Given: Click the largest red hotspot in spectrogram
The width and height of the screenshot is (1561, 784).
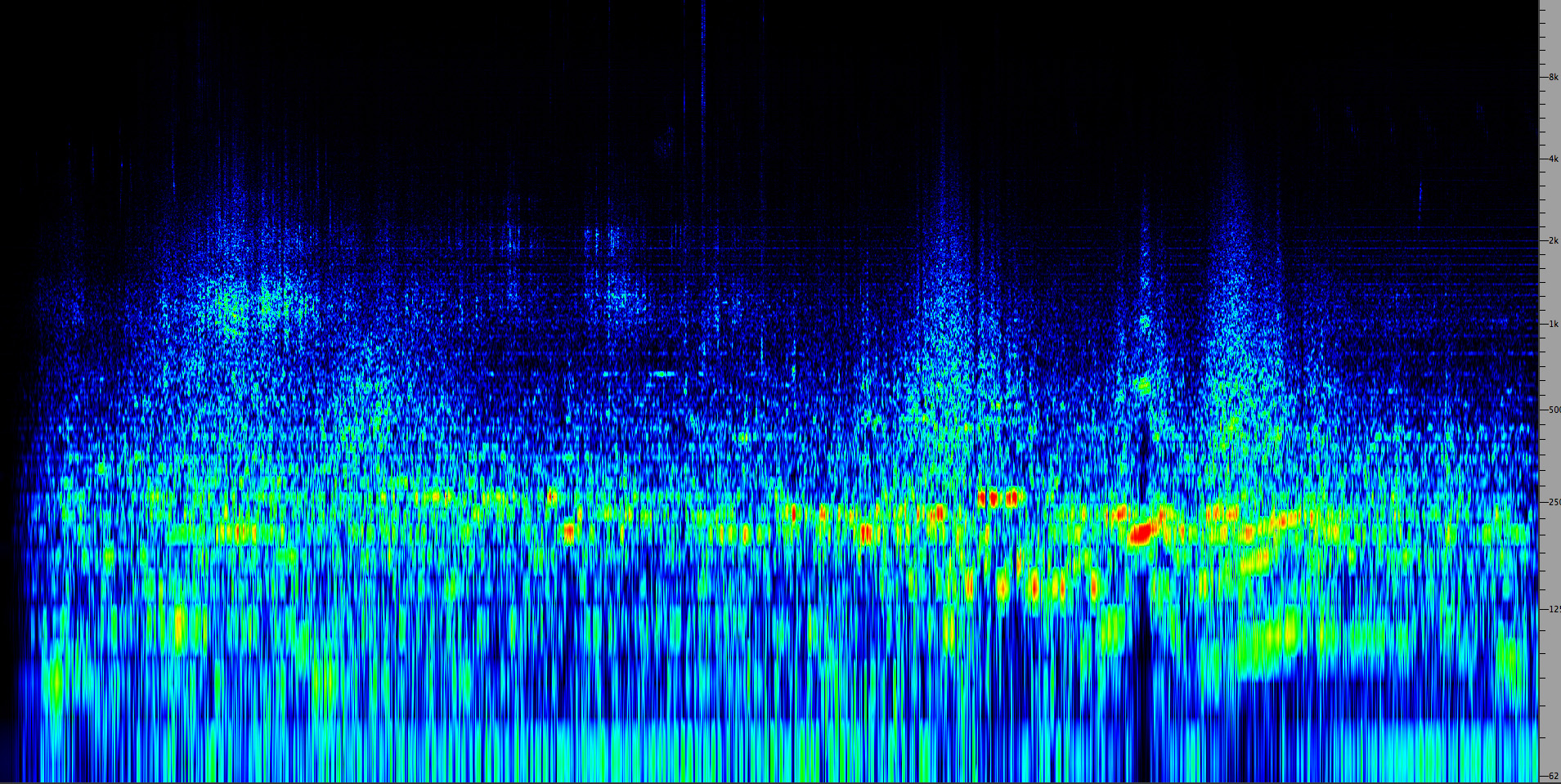Looking at the screenshot, I should pos(1141,535).
